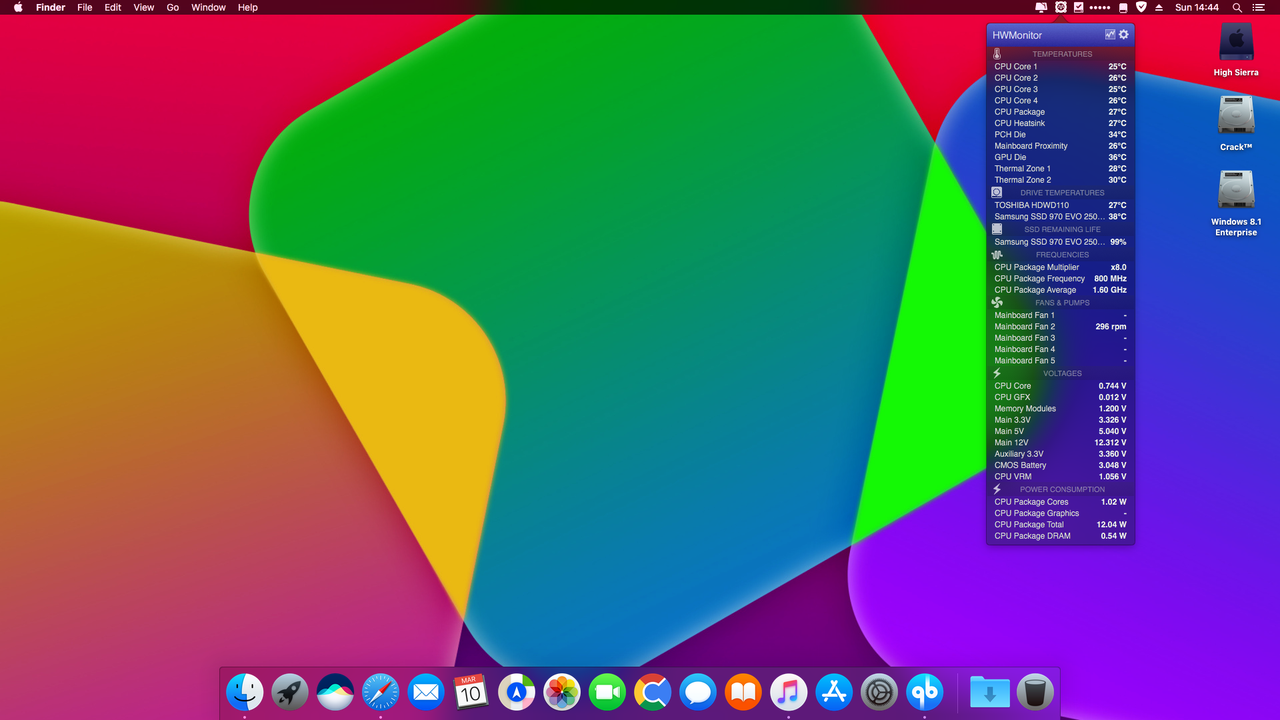This screenshot has height=720, width=1280.
Task: Select Mainboard Fan 2 row
Action: (1060, 327)
